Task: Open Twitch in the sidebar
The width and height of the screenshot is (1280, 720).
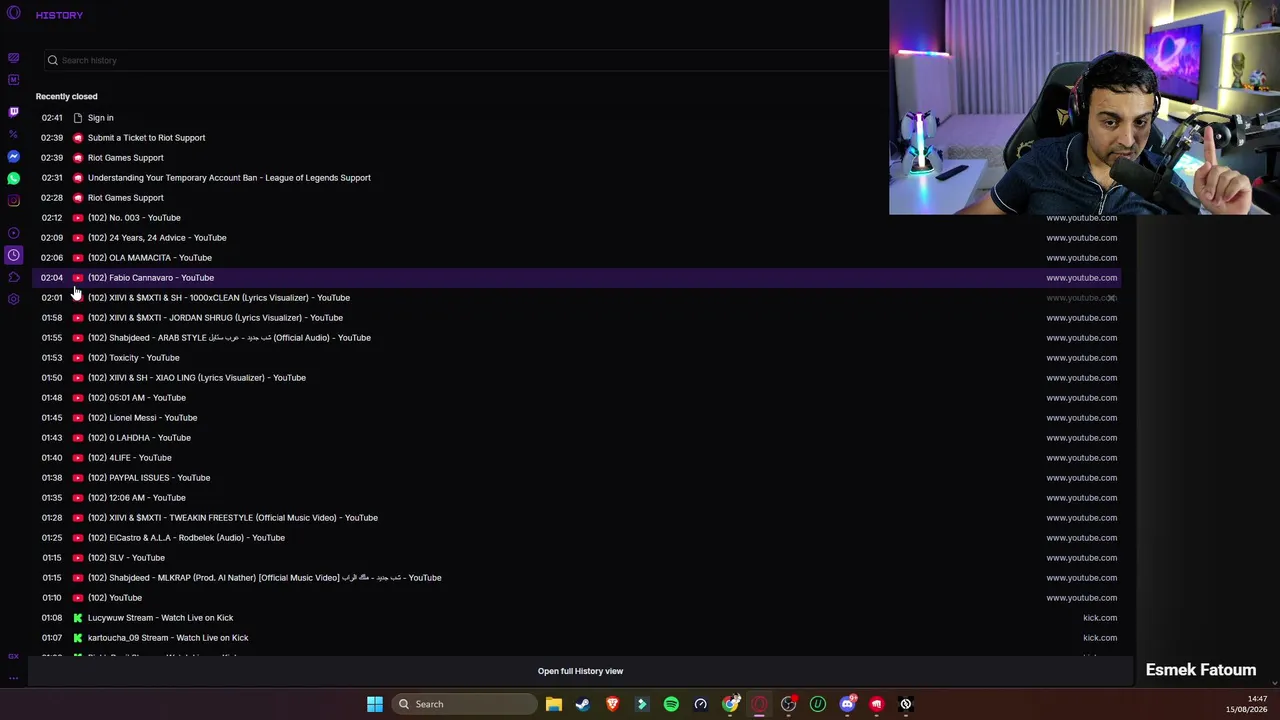Action: tap(13, 112)
